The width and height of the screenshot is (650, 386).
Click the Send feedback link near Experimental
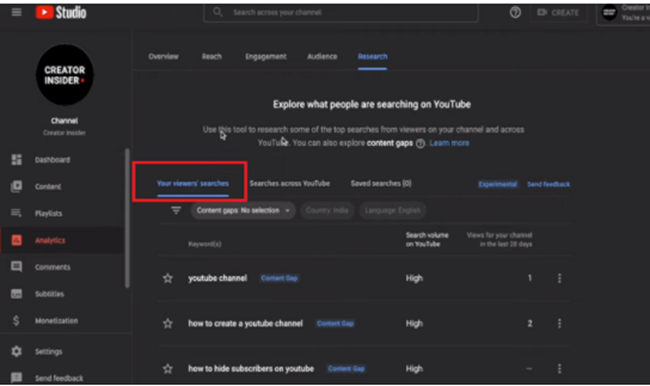[x=548, y=184]
